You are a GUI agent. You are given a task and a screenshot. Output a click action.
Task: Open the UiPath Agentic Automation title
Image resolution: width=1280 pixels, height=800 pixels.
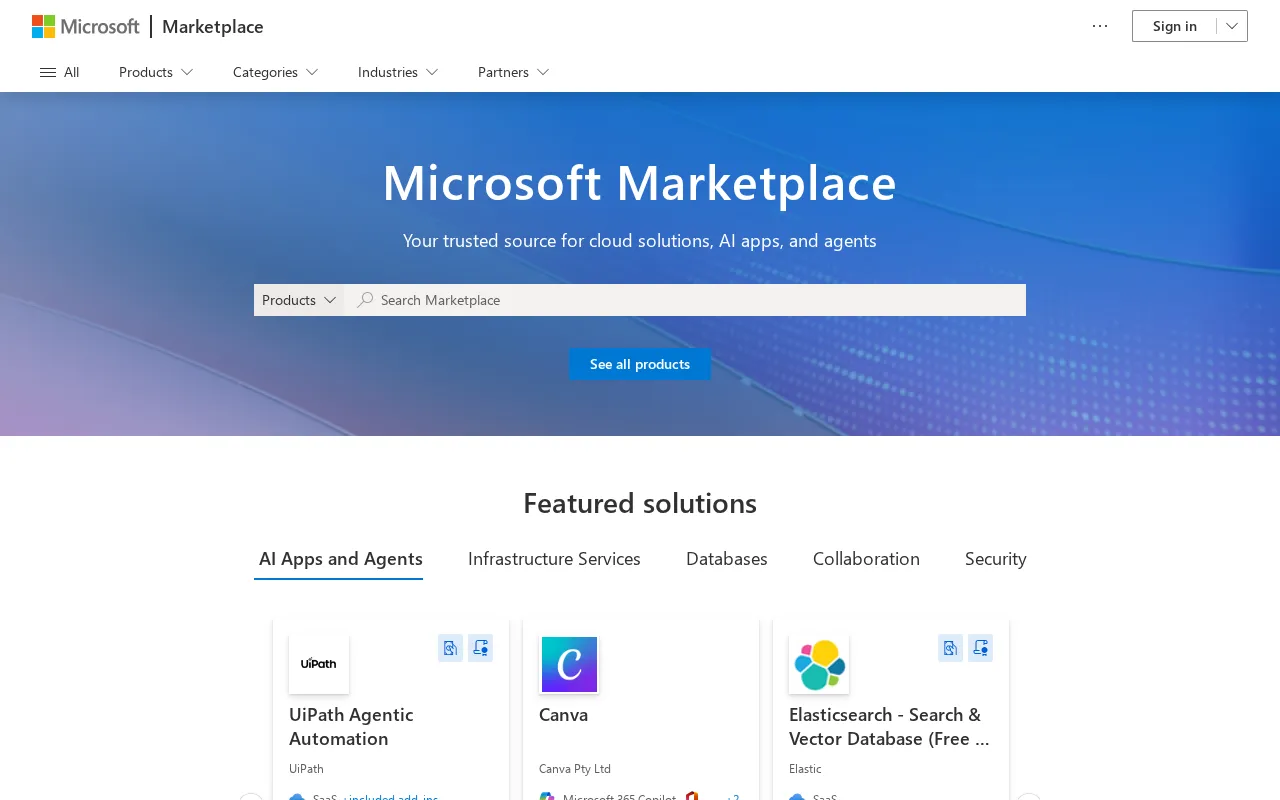pos(351,726)
